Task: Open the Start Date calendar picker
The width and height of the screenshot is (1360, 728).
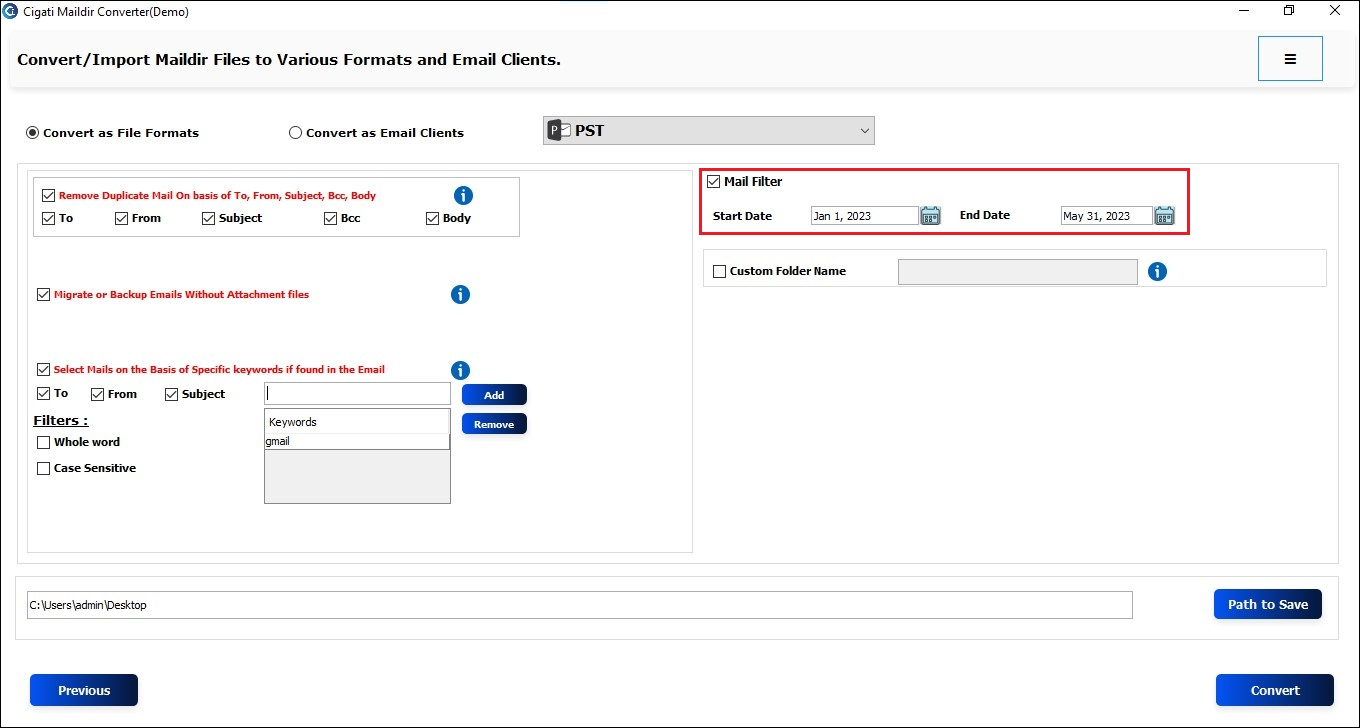Action: [x=931, y=216]
